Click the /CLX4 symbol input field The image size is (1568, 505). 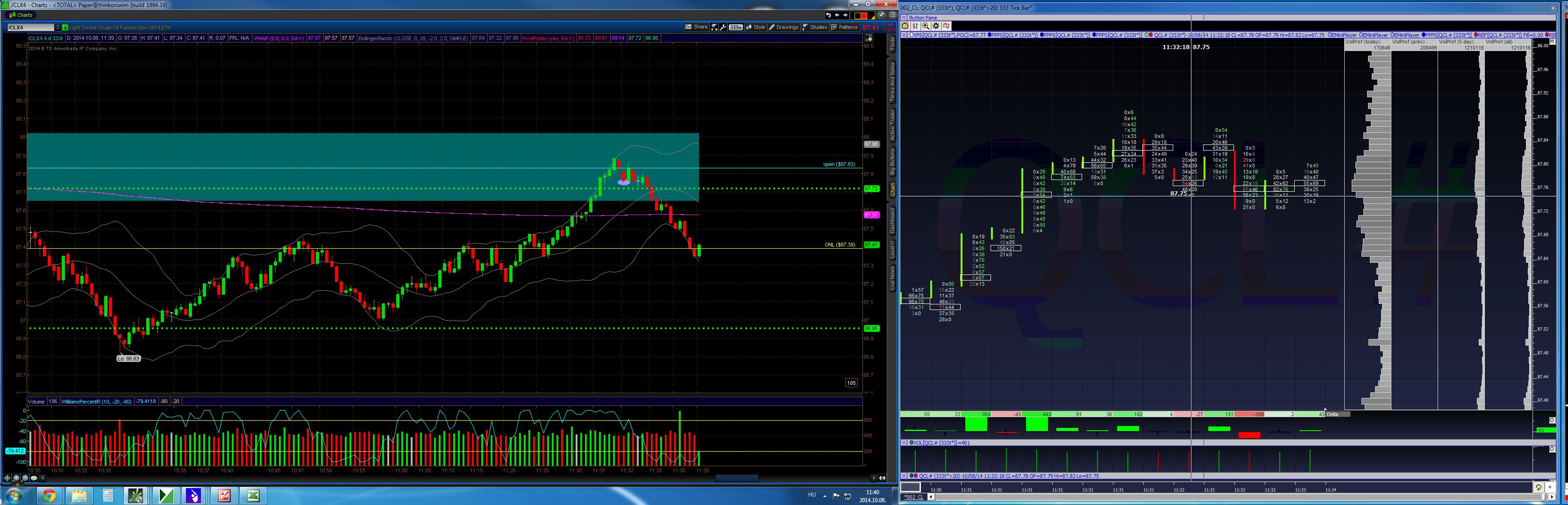point(30,28)
